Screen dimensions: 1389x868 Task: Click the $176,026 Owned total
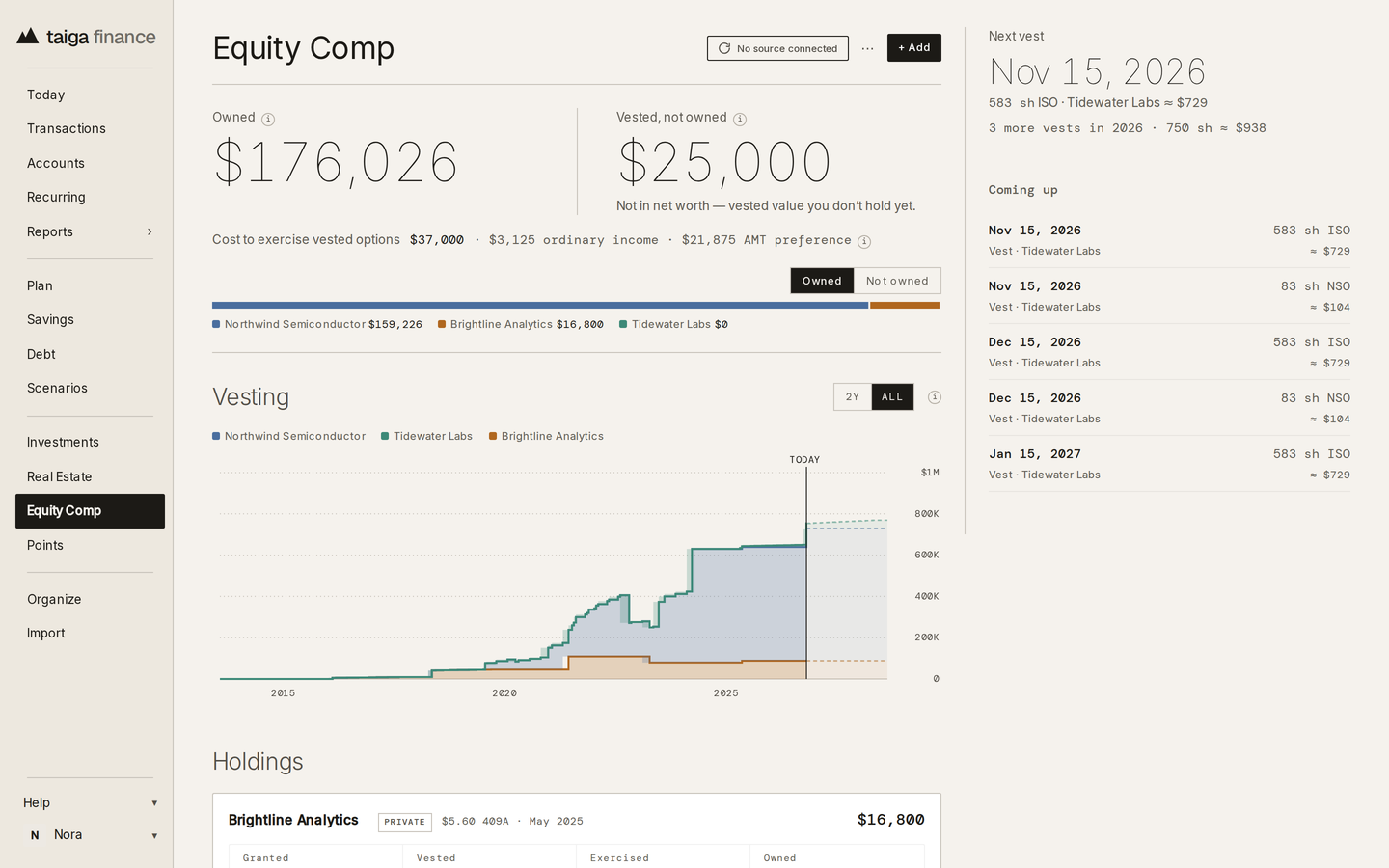coord(336,162)
